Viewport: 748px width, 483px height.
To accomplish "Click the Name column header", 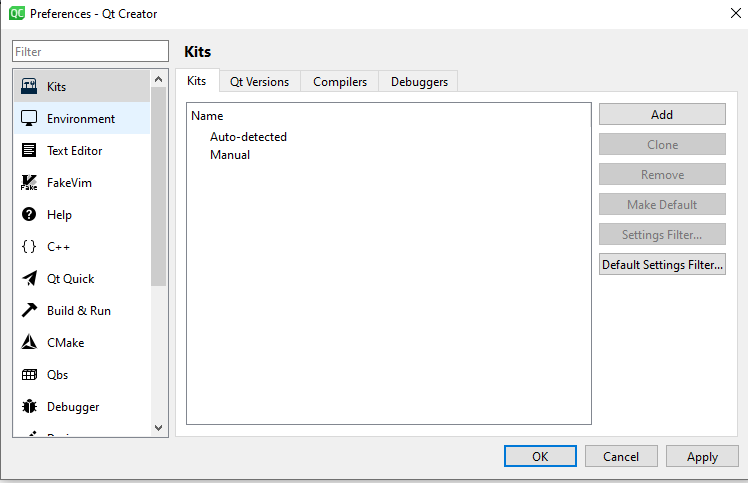I will click(207, 116).
